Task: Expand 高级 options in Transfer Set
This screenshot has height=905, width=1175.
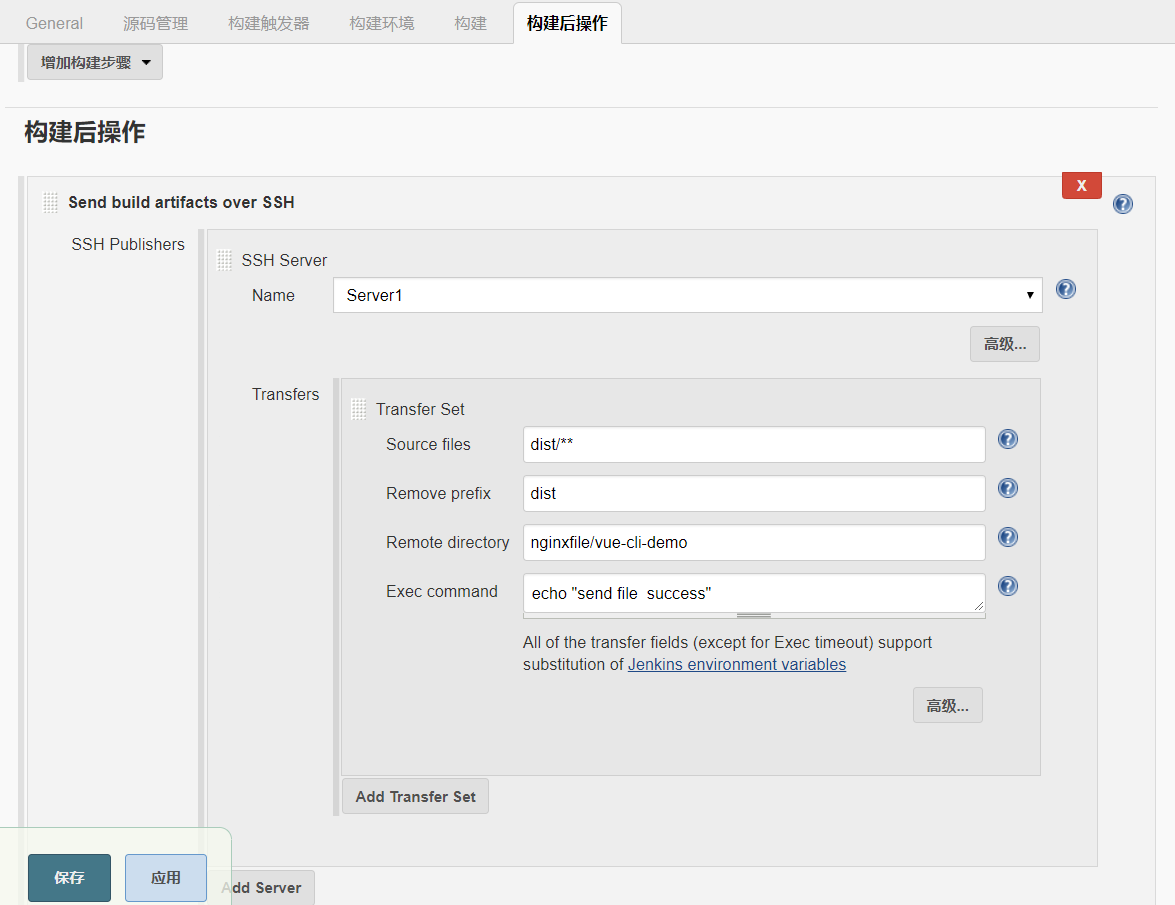Action: coord(947,705)
